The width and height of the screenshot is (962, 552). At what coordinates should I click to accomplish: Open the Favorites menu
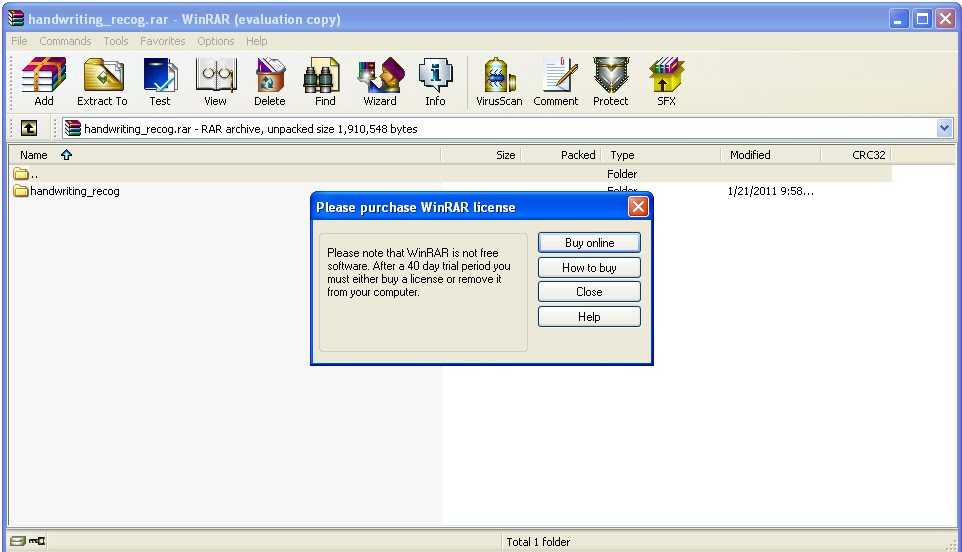tap(163, 41)
